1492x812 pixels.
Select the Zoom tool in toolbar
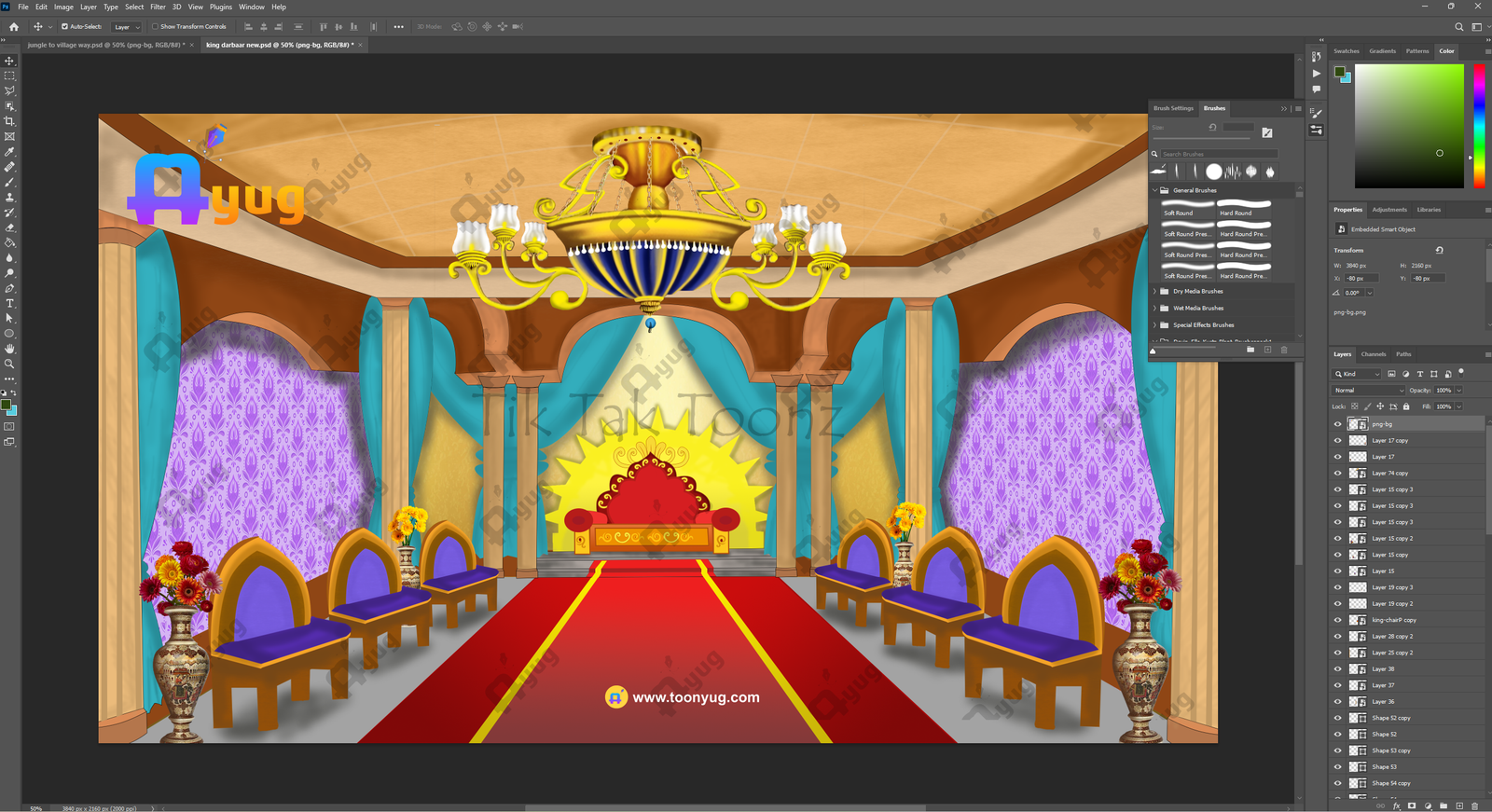(10, 364)
